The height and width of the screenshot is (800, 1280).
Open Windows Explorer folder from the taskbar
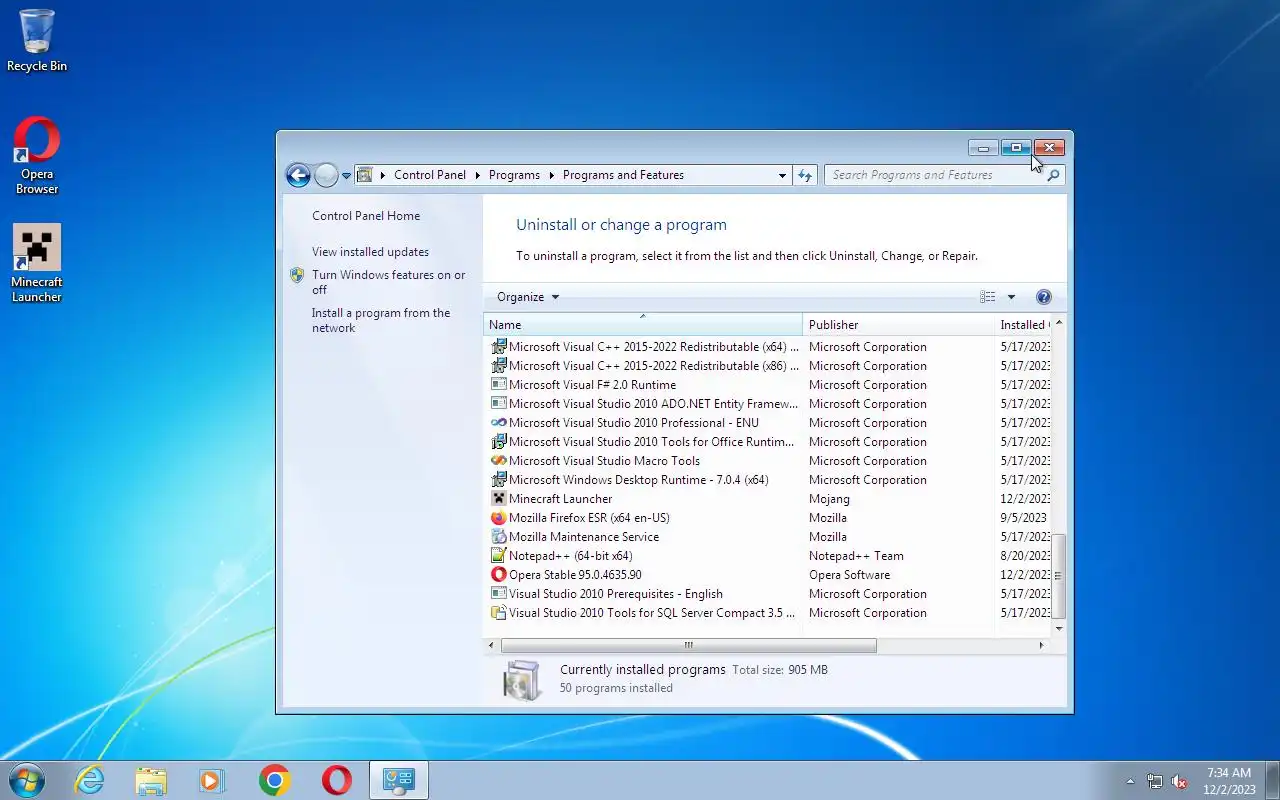click(151, 780)
